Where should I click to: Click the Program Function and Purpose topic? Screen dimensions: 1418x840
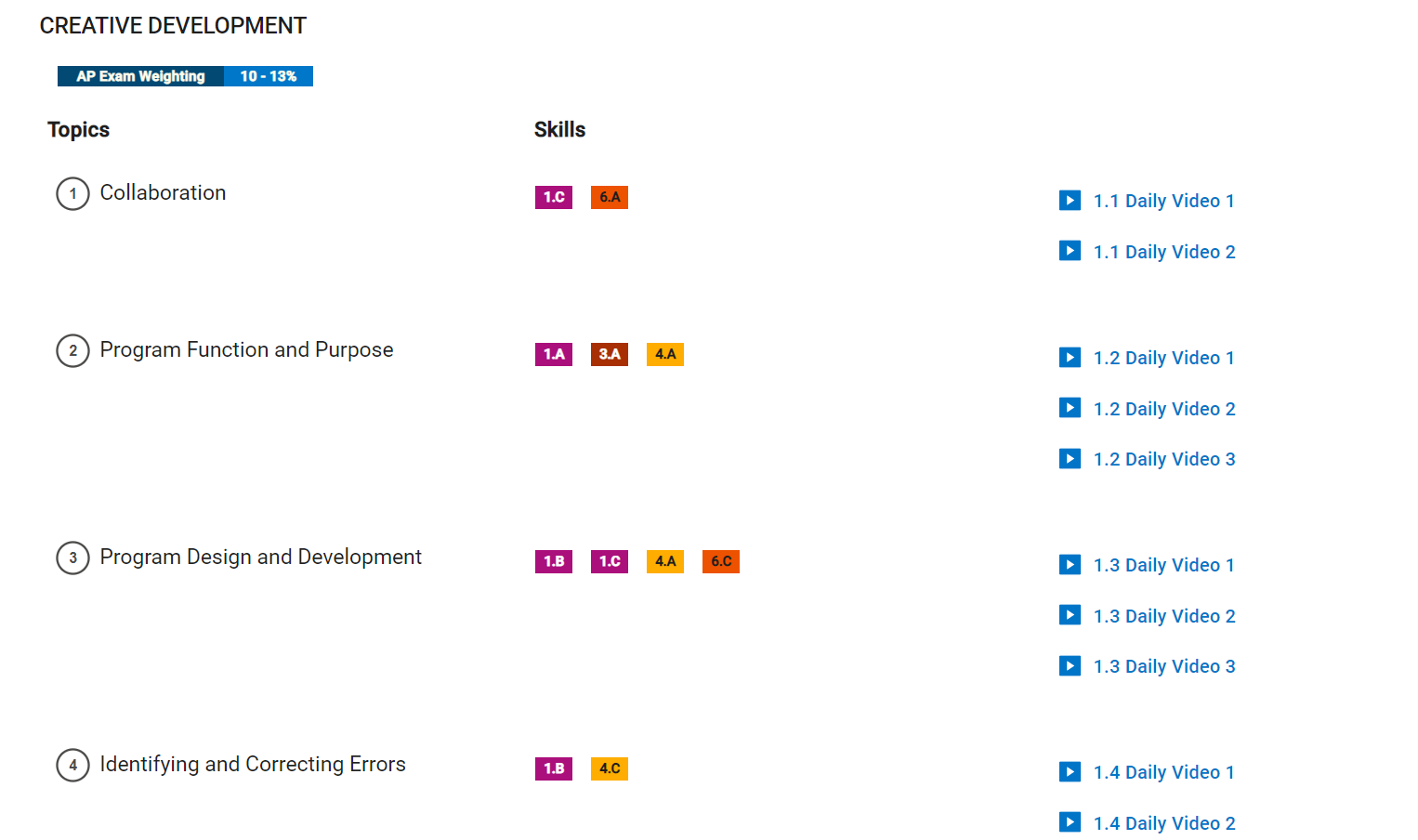pyautogui.click(x=246, y=349)
